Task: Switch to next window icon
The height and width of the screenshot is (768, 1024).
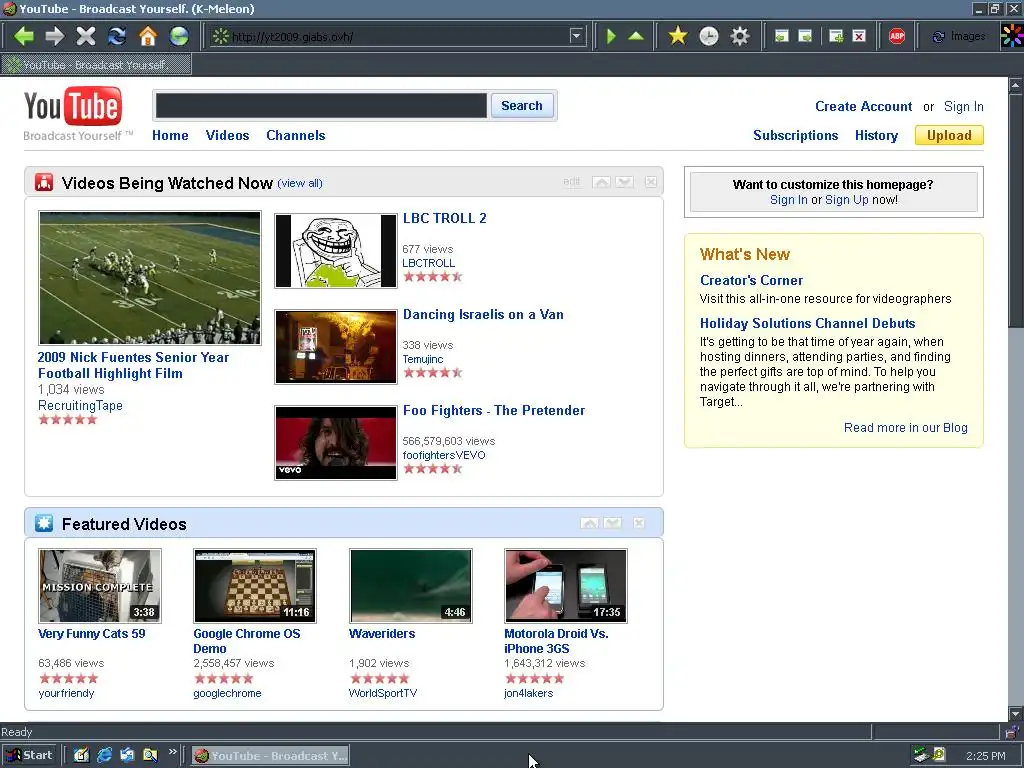Action: pyautogui.click(x=806, y=36)
